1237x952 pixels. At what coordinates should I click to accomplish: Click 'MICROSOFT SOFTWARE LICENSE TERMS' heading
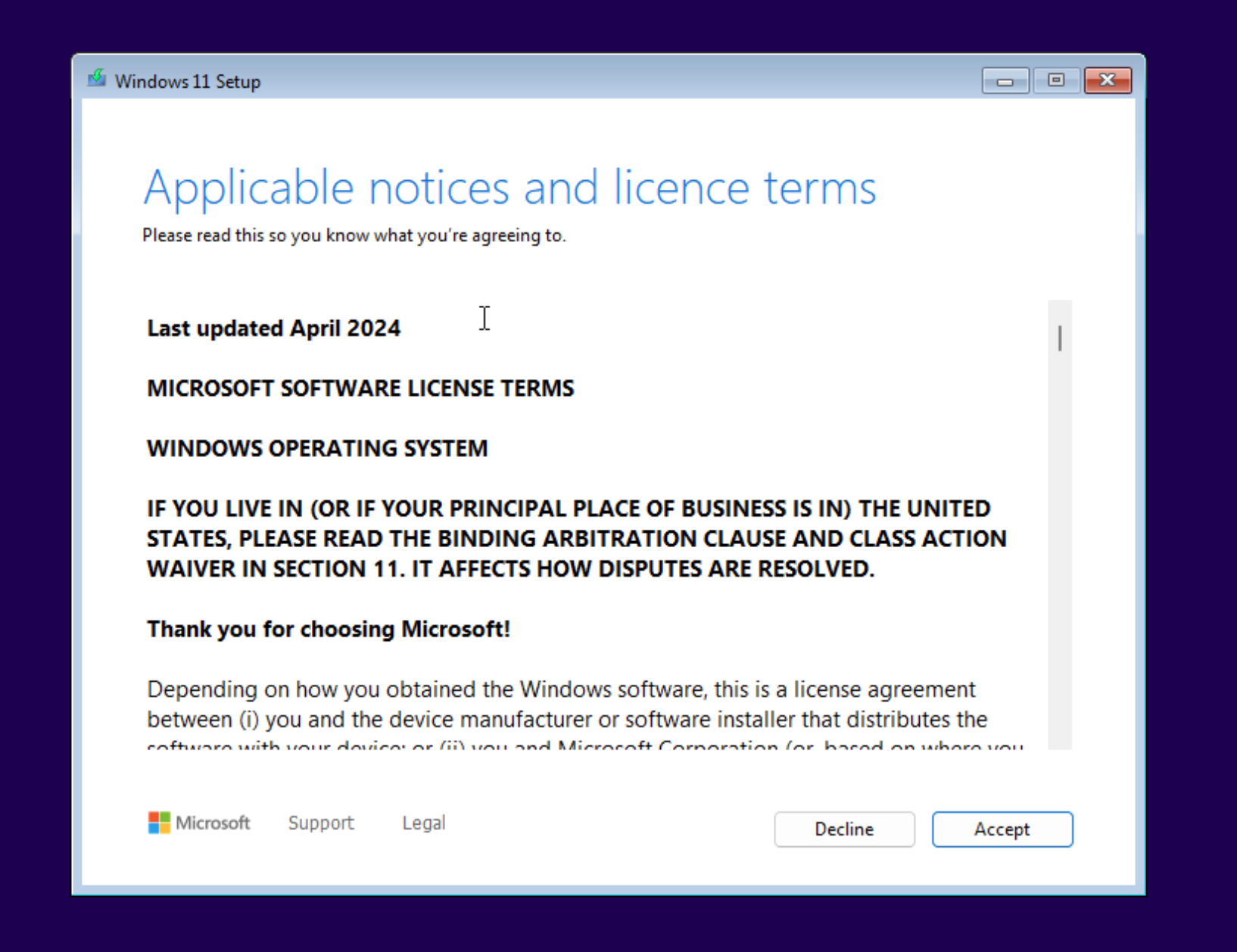click(360, 388)
